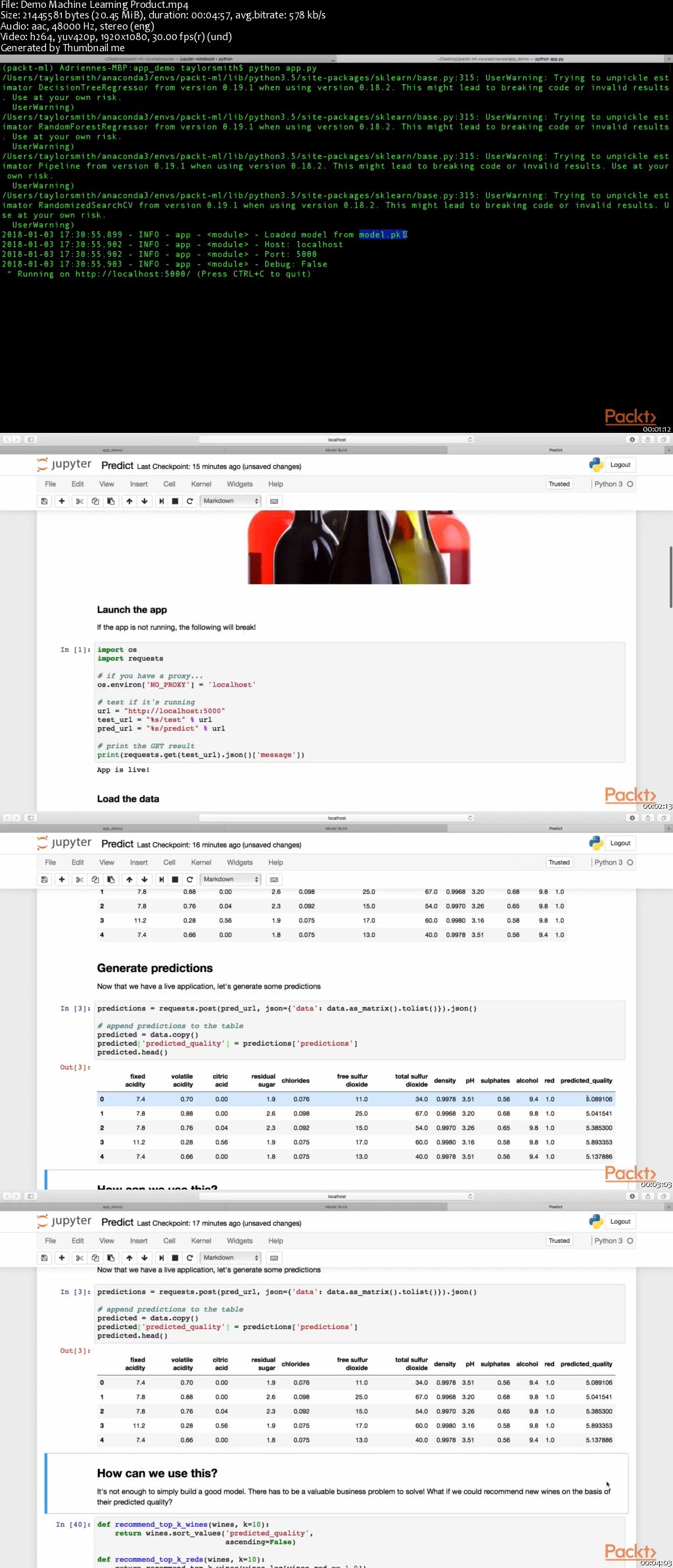Open command palette in the '16 minutes ago' notebook
Image resolution: width=673 pixels, height=1568 pixels.
pyautogui.click(x=274, y=880)
